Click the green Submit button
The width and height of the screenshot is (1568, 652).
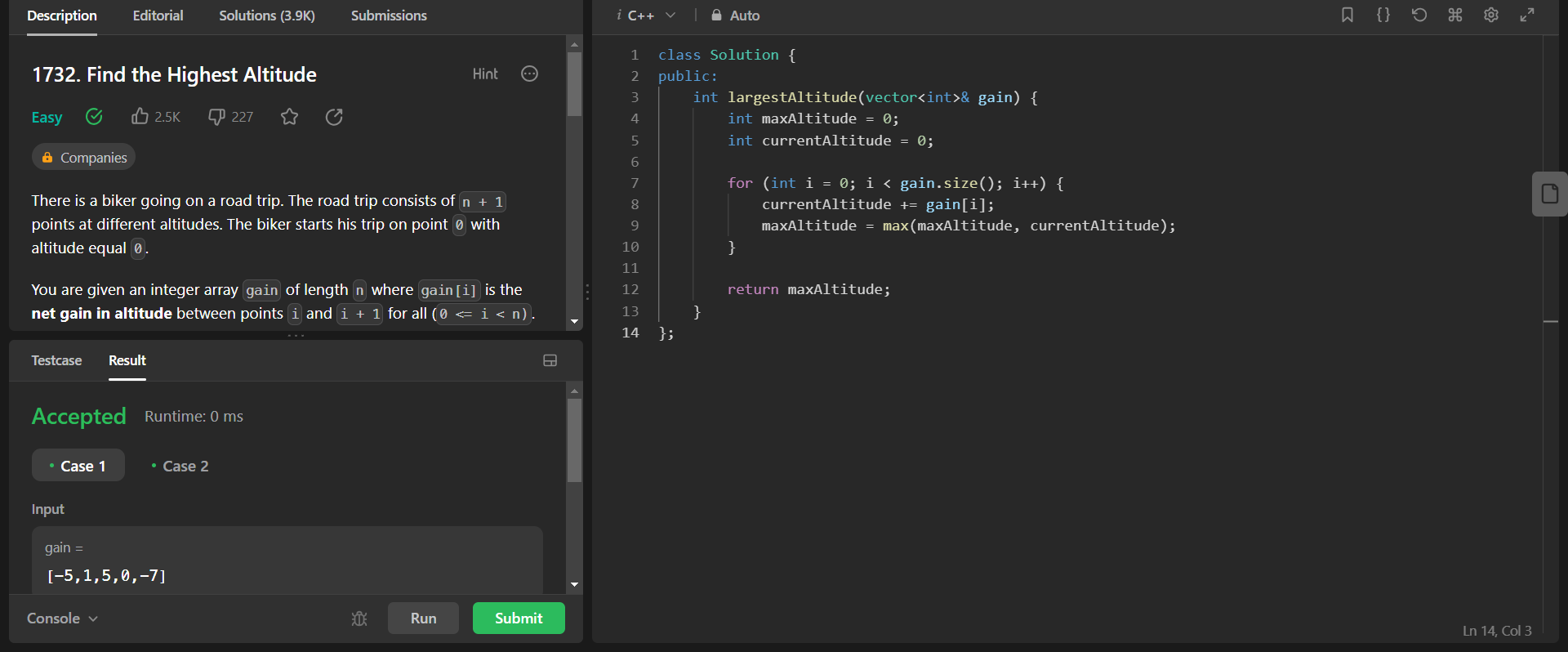pyautogui.click(x=519, y=619)
